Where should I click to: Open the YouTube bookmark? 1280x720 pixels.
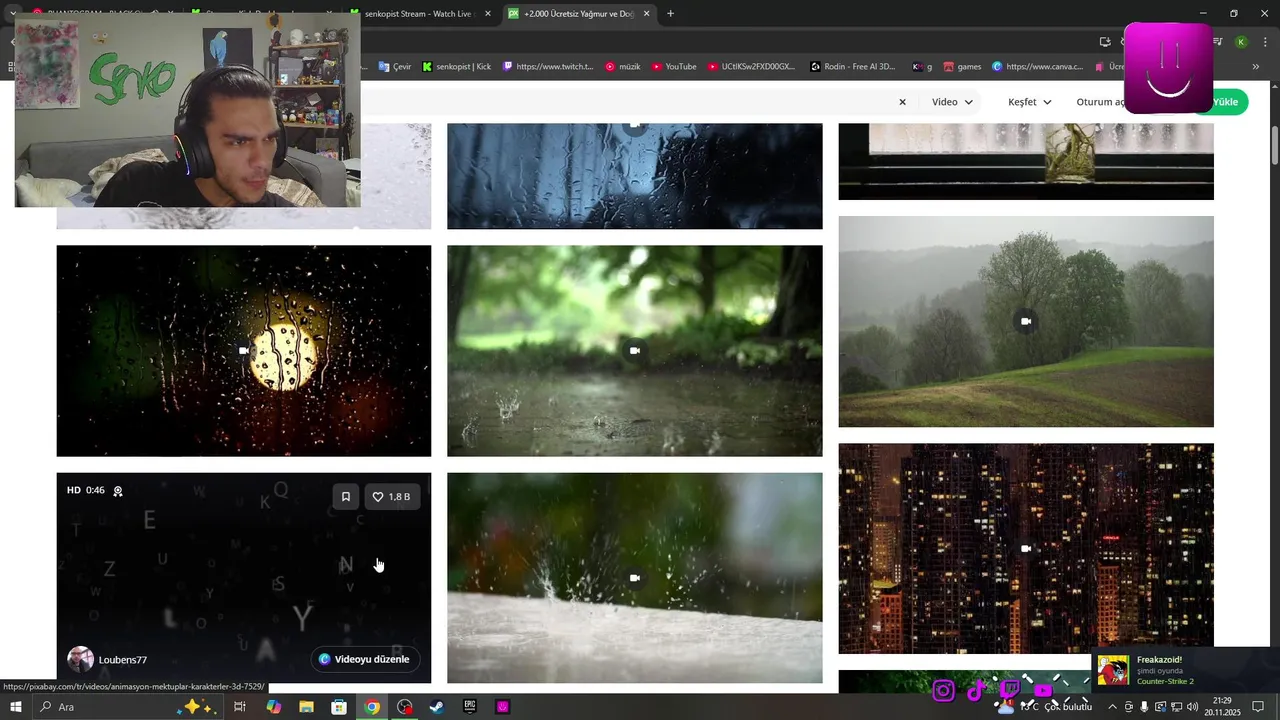tap(674, 67)
